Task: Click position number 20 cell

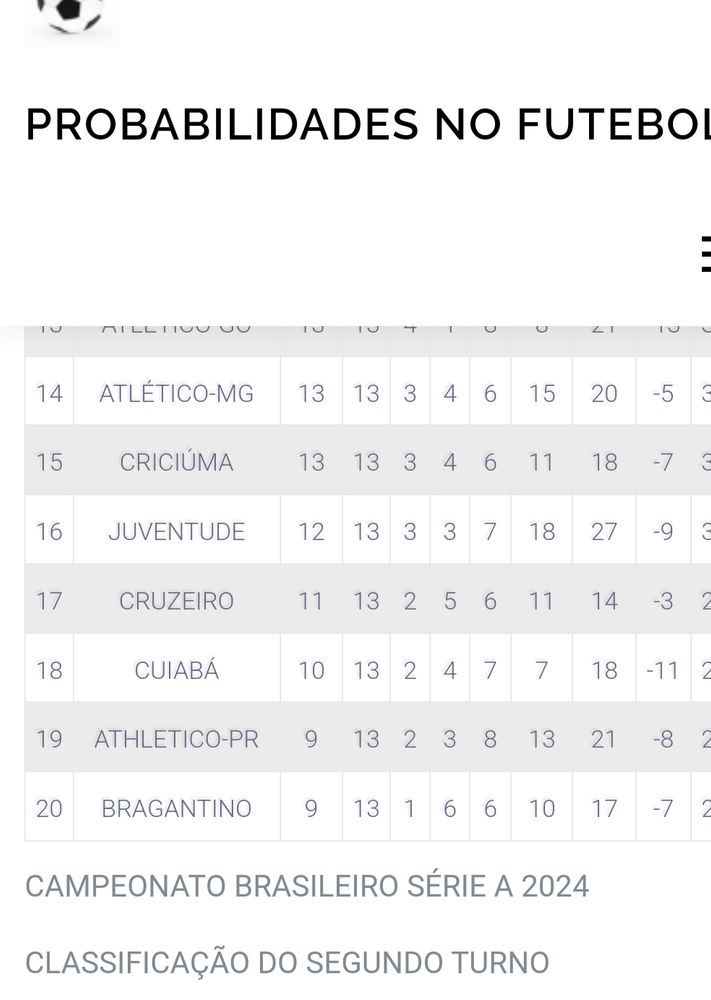Action: [49, 808]
